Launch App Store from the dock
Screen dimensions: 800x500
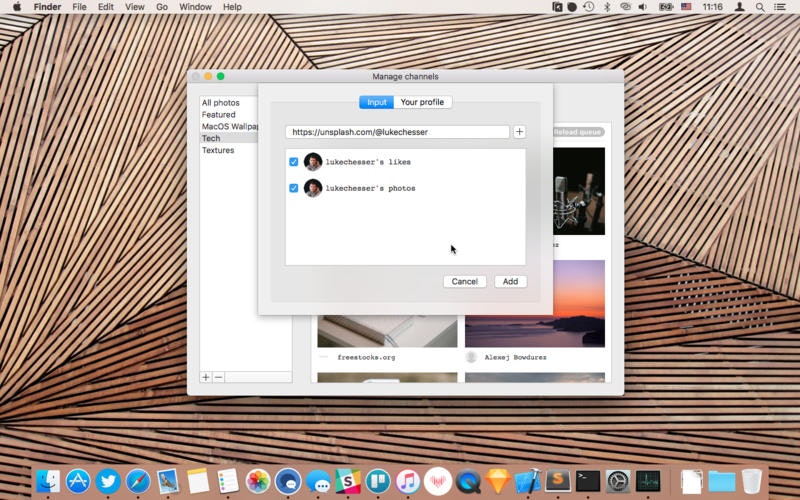pyautogui.click(x=78, y=481)
